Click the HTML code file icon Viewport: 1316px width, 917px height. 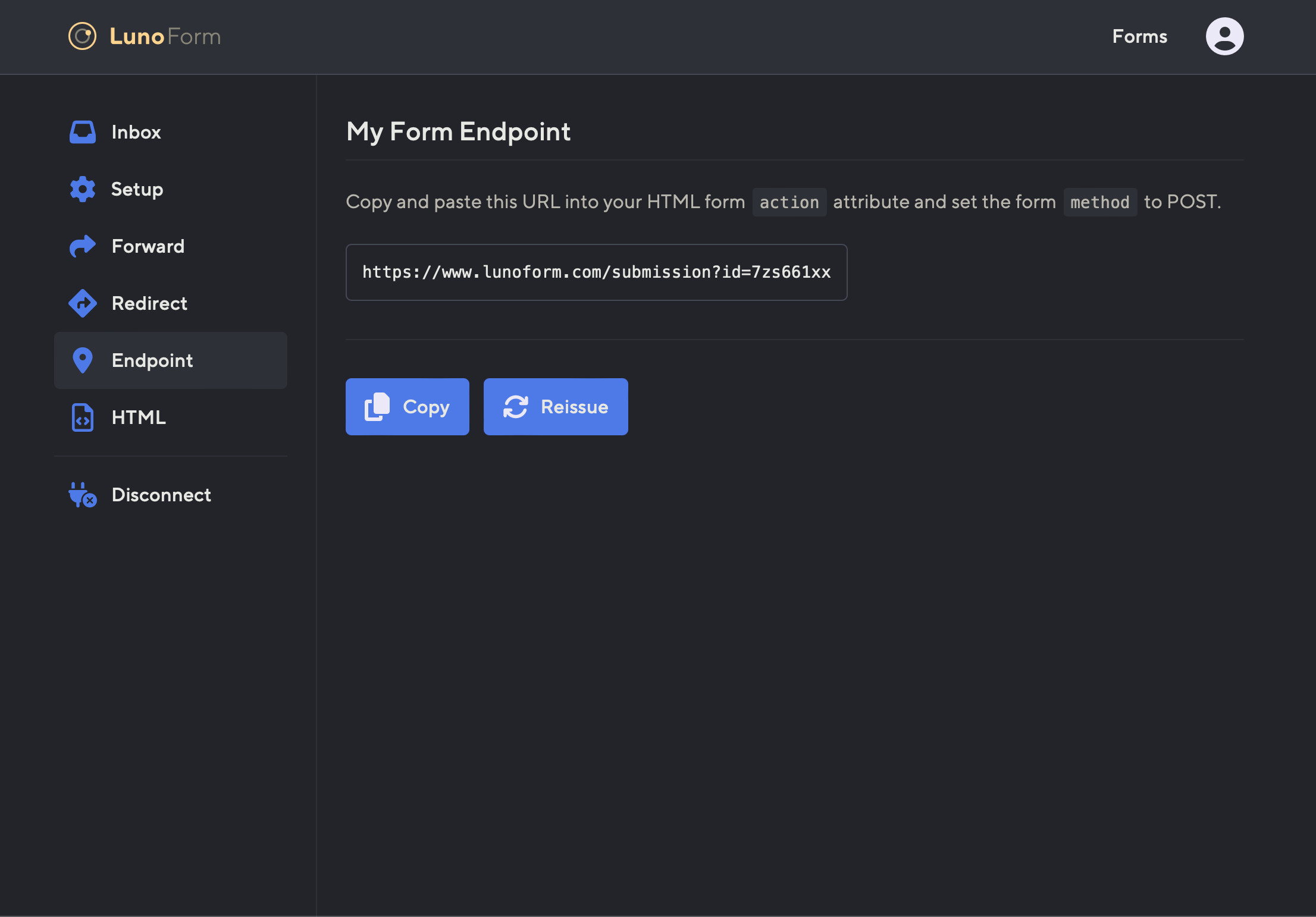[82, 417]
